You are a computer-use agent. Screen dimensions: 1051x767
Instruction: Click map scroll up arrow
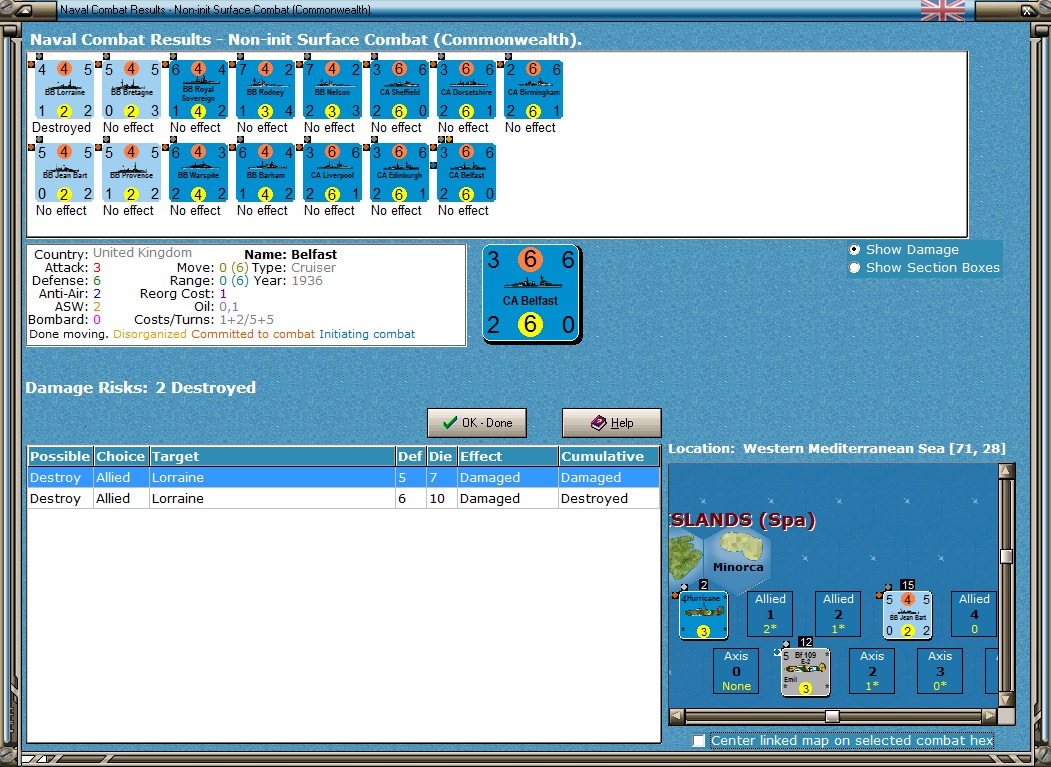tap(1006, 471)
